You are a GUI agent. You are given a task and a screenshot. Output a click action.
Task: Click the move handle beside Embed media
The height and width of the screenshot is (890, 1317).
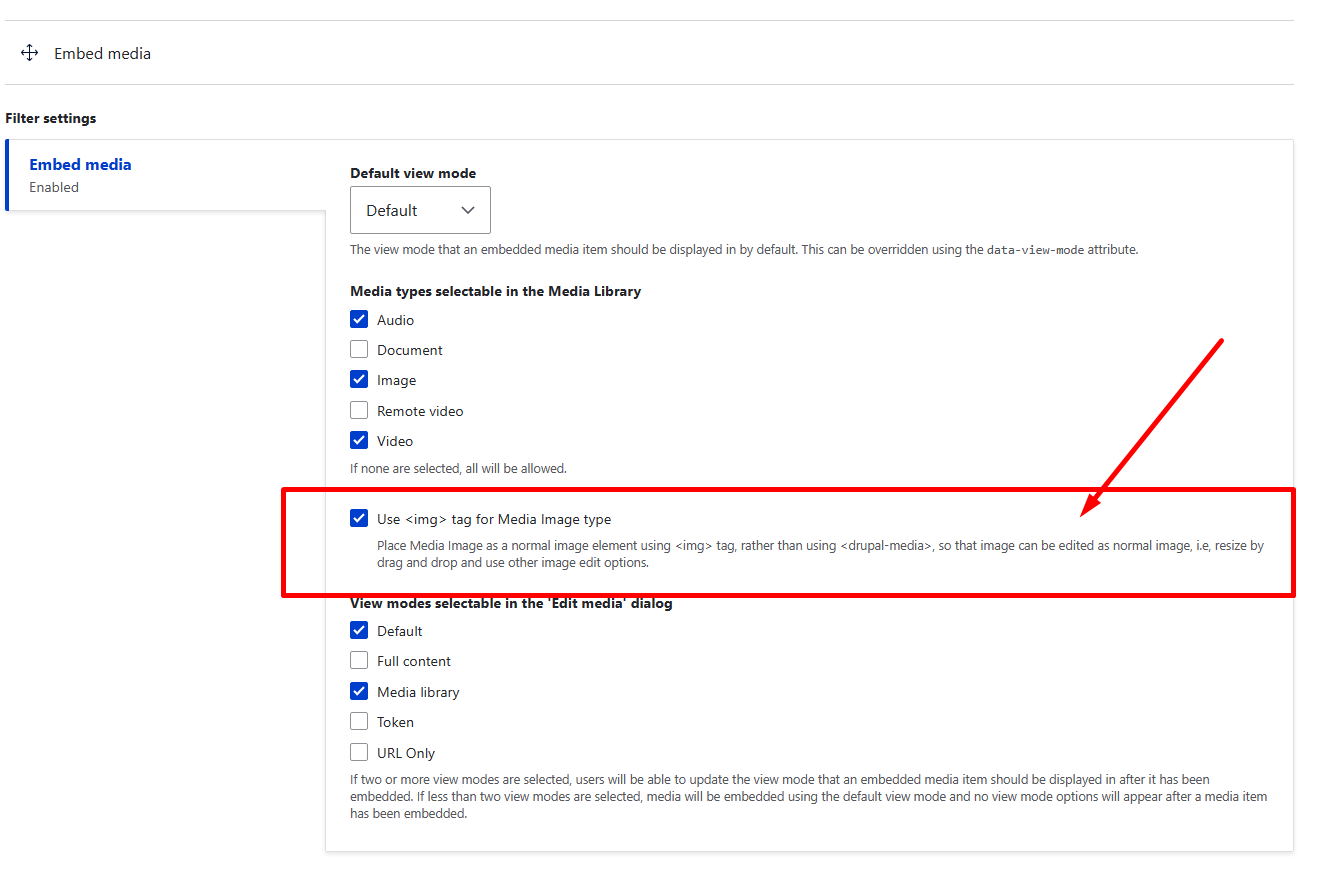[29, 52]
